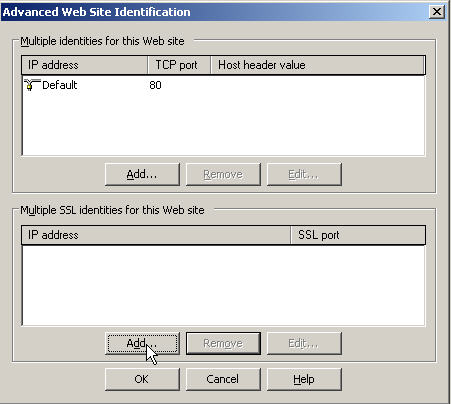Image resolution: width=451 pixels, height=404 pixels.
Task: Add a new SSL identity
Action: tap(142, 343)
